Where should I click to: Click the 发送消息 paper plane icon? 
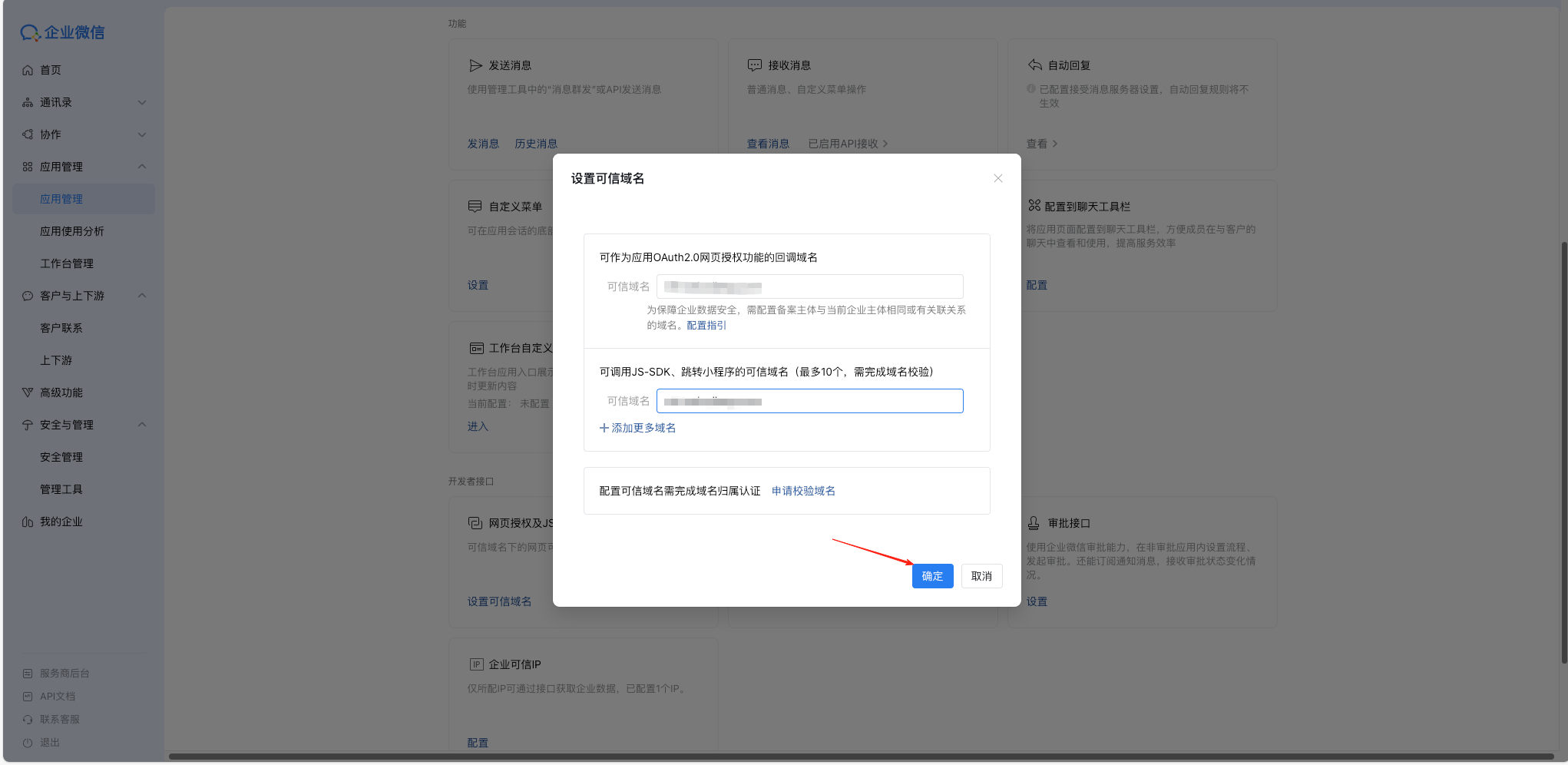tap(475, 65)
